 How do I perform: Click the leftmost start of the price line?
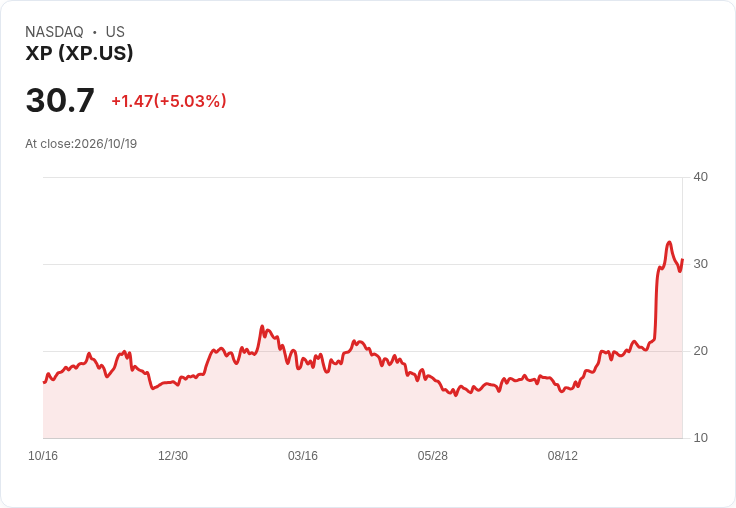(44, 383)
